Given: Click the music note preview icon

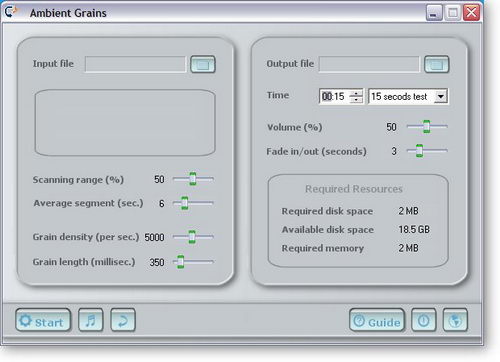Looking at the screenshot, I should pos(91,320).
